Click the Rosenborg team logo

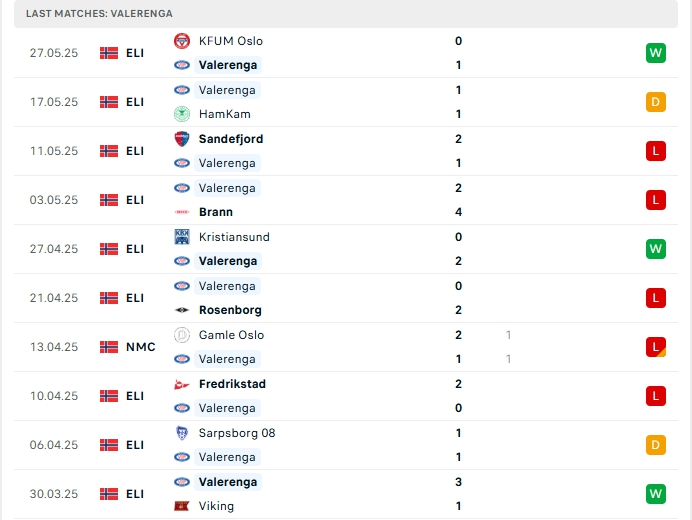pos(181,310)
